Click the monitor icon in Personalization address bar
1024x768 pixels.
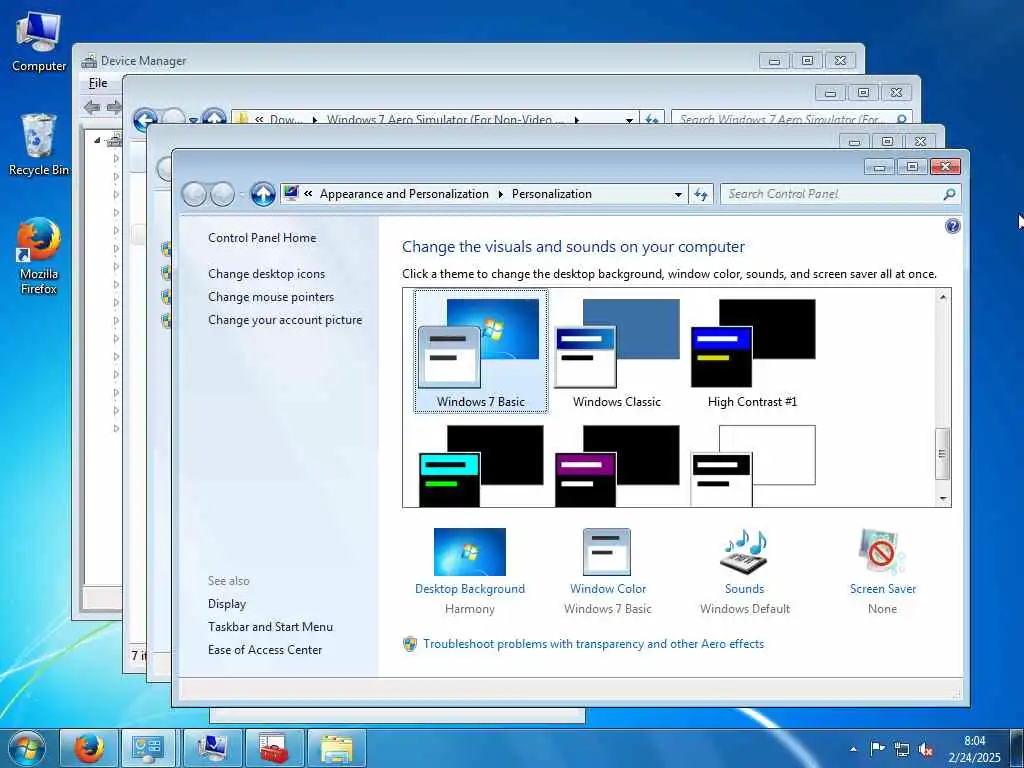(291, 193)
